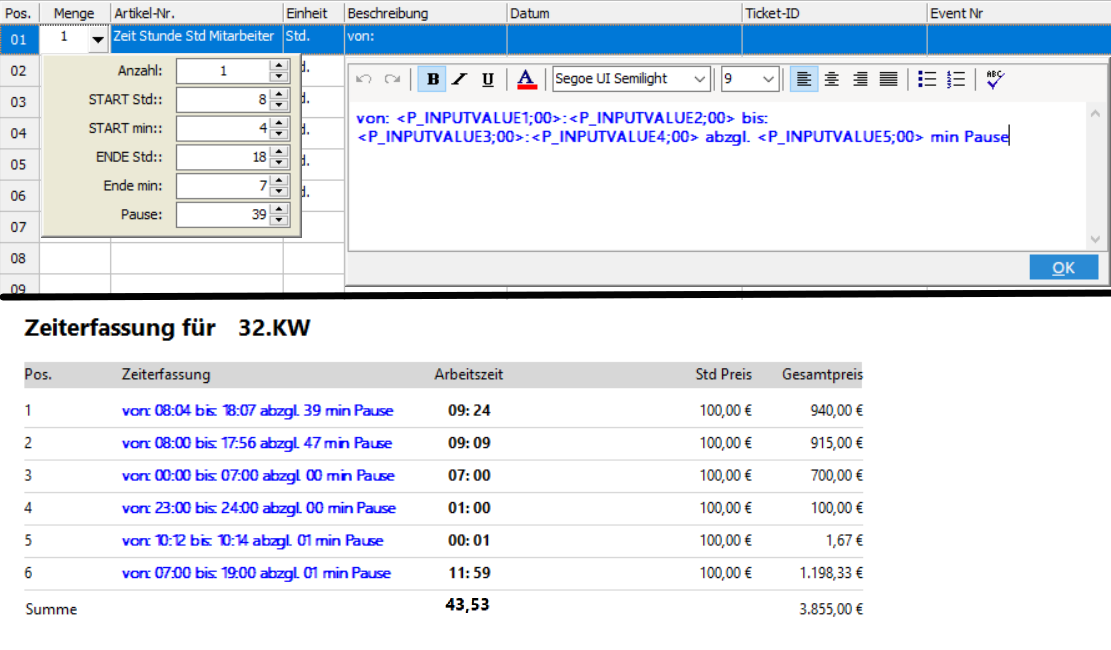This screenshot has height=650, width=1111.
Task: Click the Beschreibung column header
Action: [426, 13]
